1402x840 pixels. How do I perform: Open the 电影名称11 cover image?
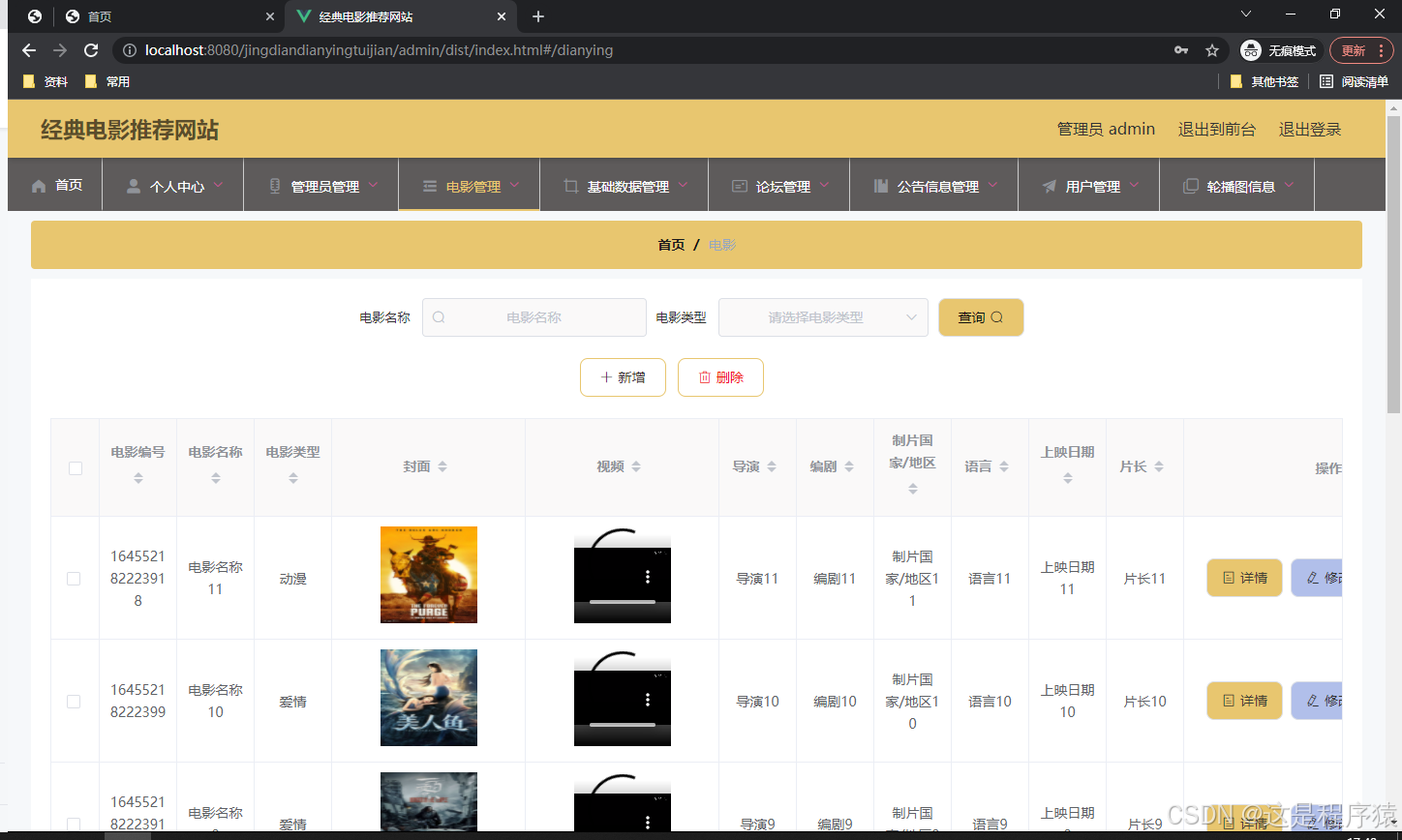tap(429, 575)
